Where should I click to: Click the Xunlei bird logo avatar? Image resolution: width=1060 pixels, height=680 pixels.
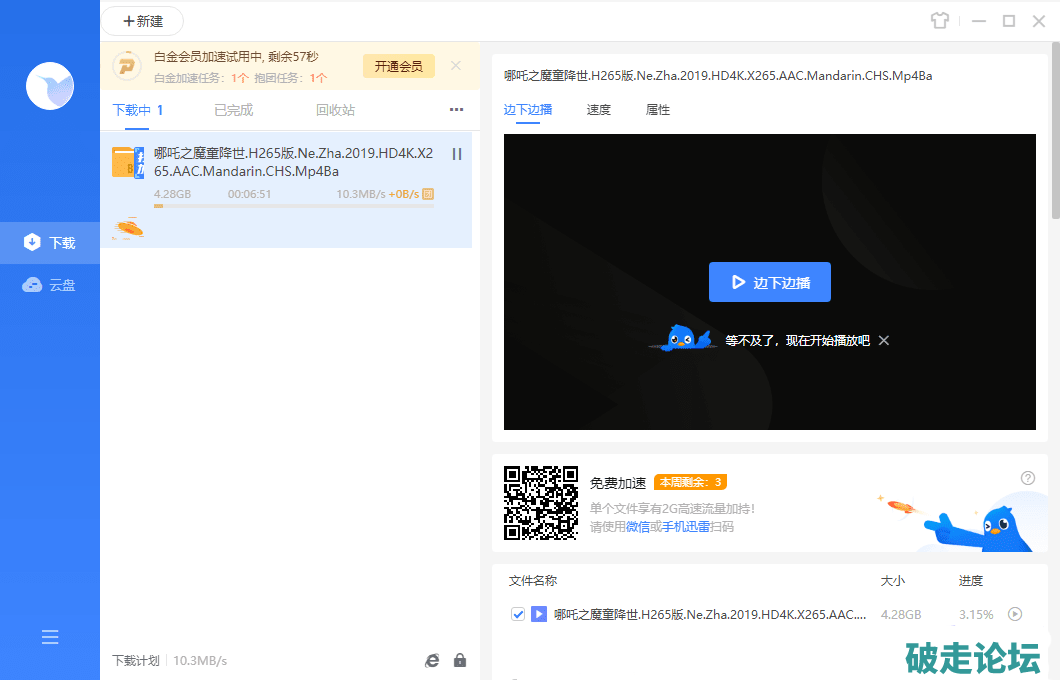(50, 86)
